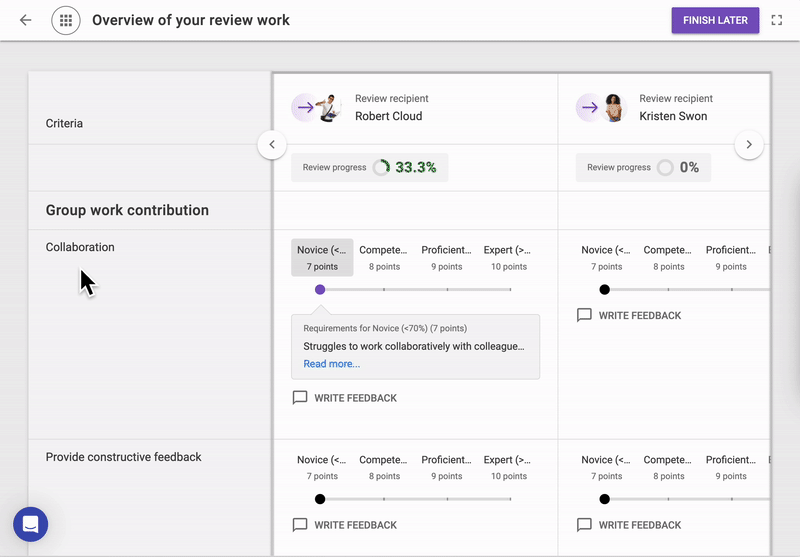Screen dimensions: 800x557
Task: Click comment icon in Robert's constructive feedback row
Action: pos(300,525)
